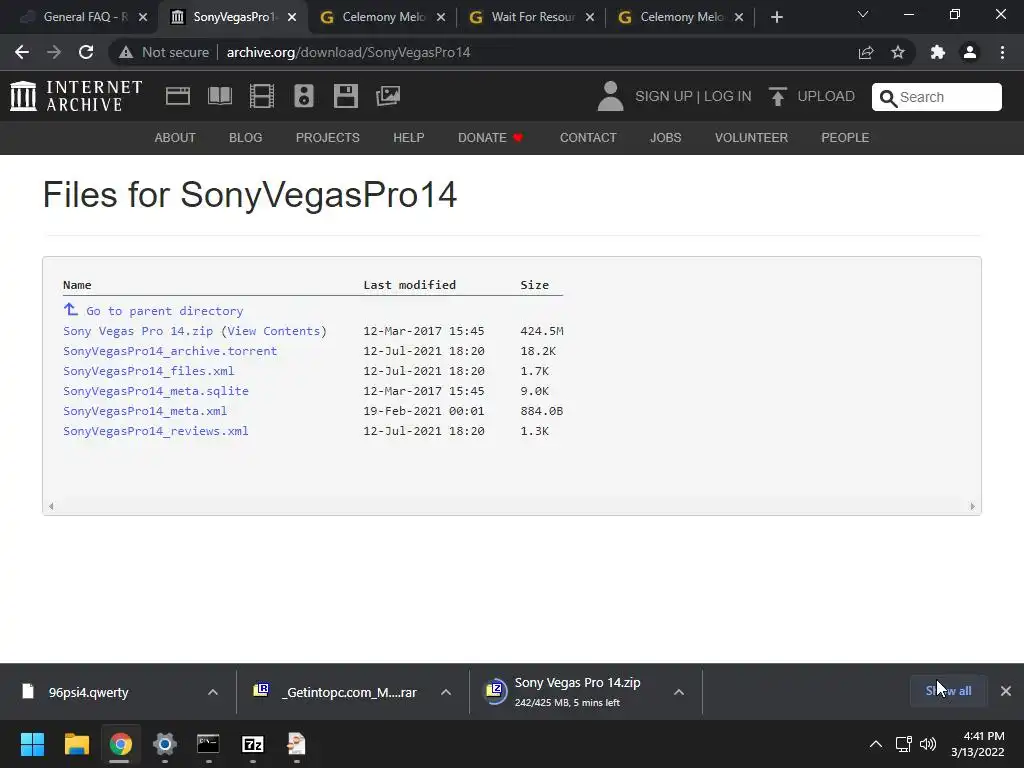
Task: Open File Explorer from the taskbar
Action: point(76,744)
